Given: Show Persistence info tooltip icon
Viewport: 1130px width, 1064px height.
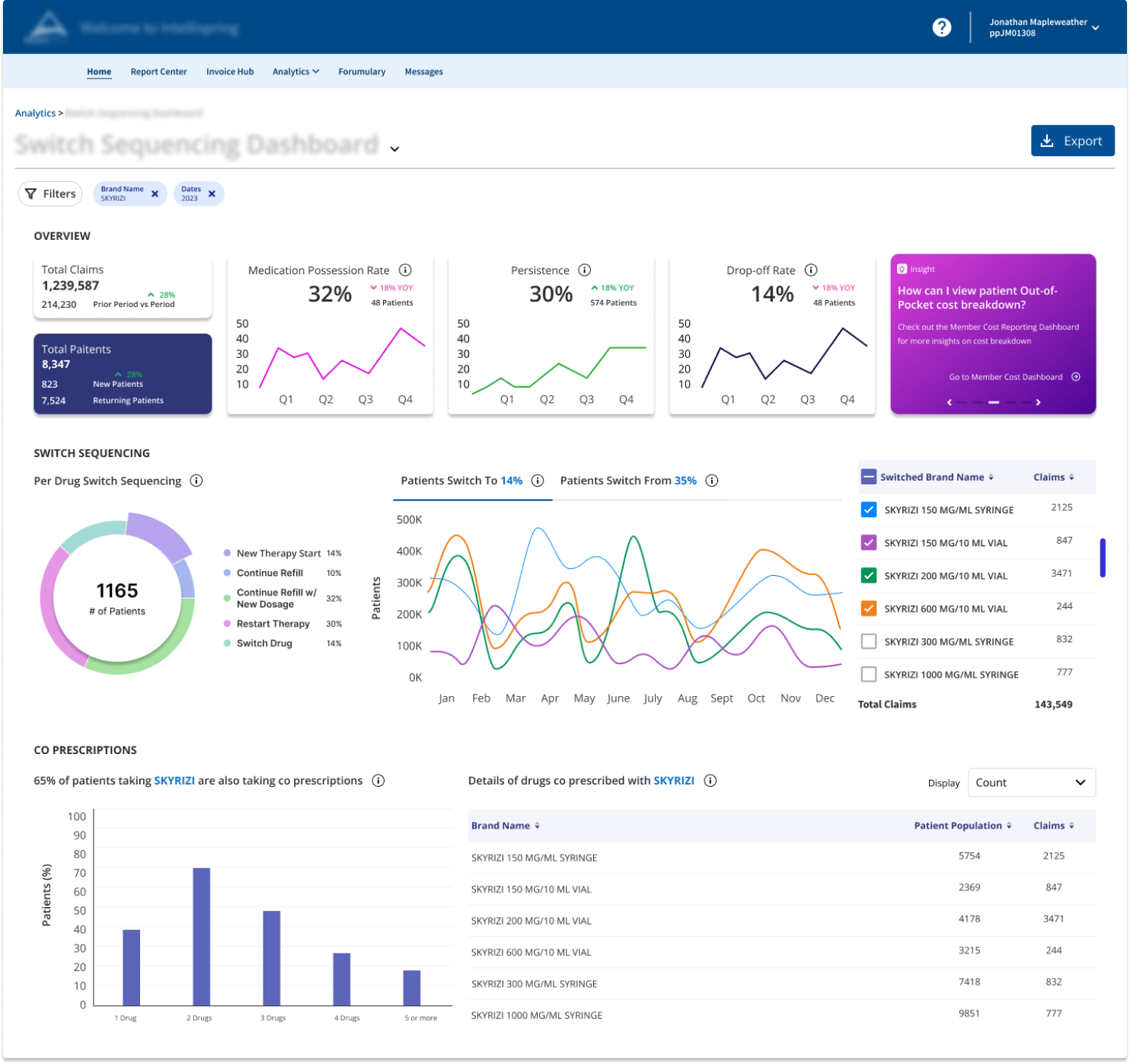Looking at the screenshot, I should (x=585, y=270).
